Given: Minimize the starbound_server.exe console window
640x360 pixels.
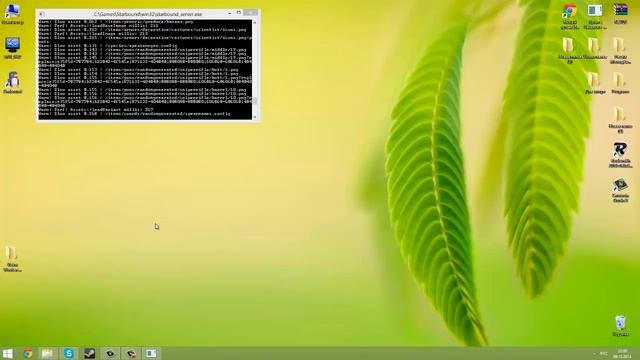Looking at the screenshot, I should (x=230, y=13).
